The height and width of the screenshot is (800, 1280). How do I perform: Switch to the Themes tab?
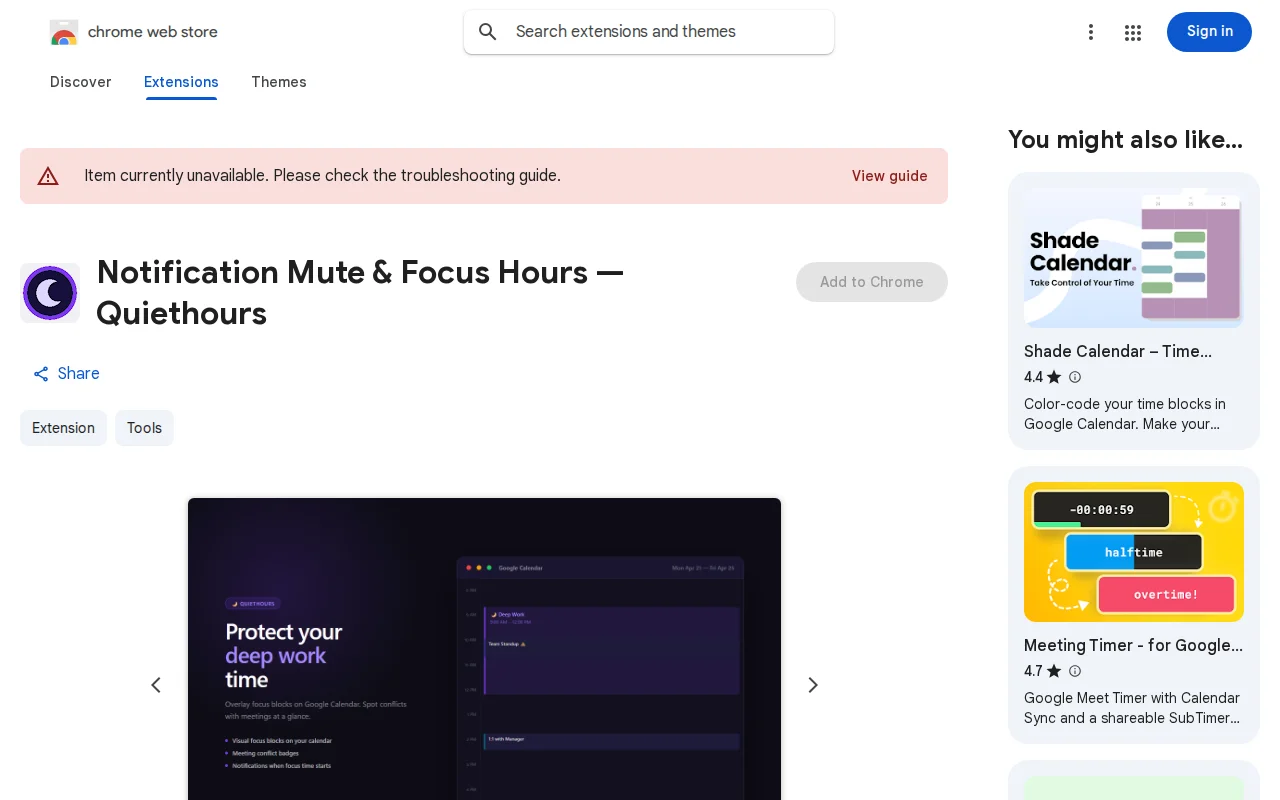click(x=279, y=82)
